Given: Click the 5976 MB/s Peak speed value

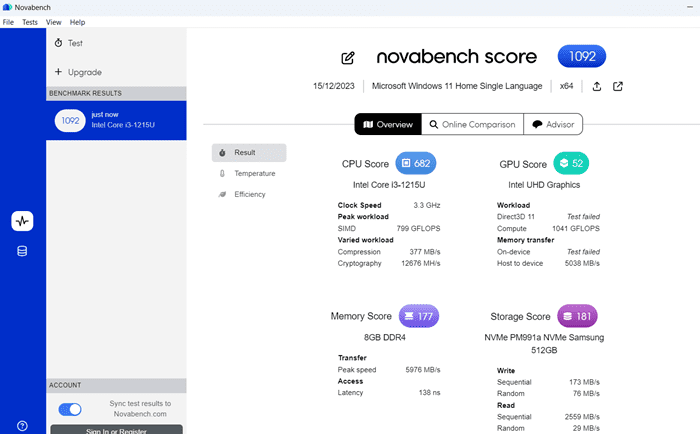Looking at the screenshot, I should click(423, 370).
